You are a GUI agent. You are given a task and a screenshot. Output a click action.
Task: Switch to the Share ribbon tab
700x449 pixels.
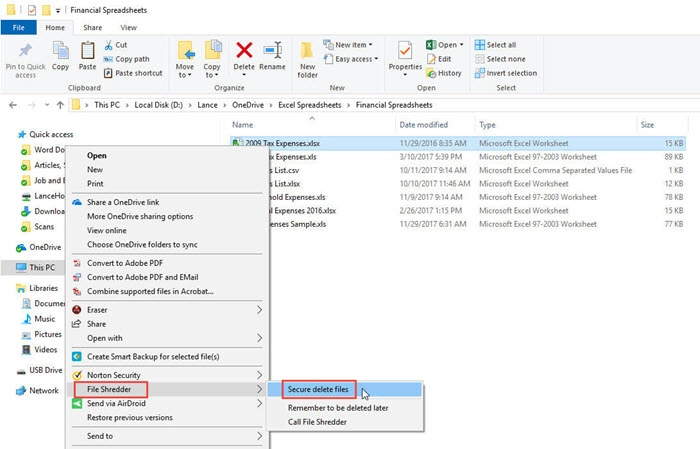click(x=92, y=28)
